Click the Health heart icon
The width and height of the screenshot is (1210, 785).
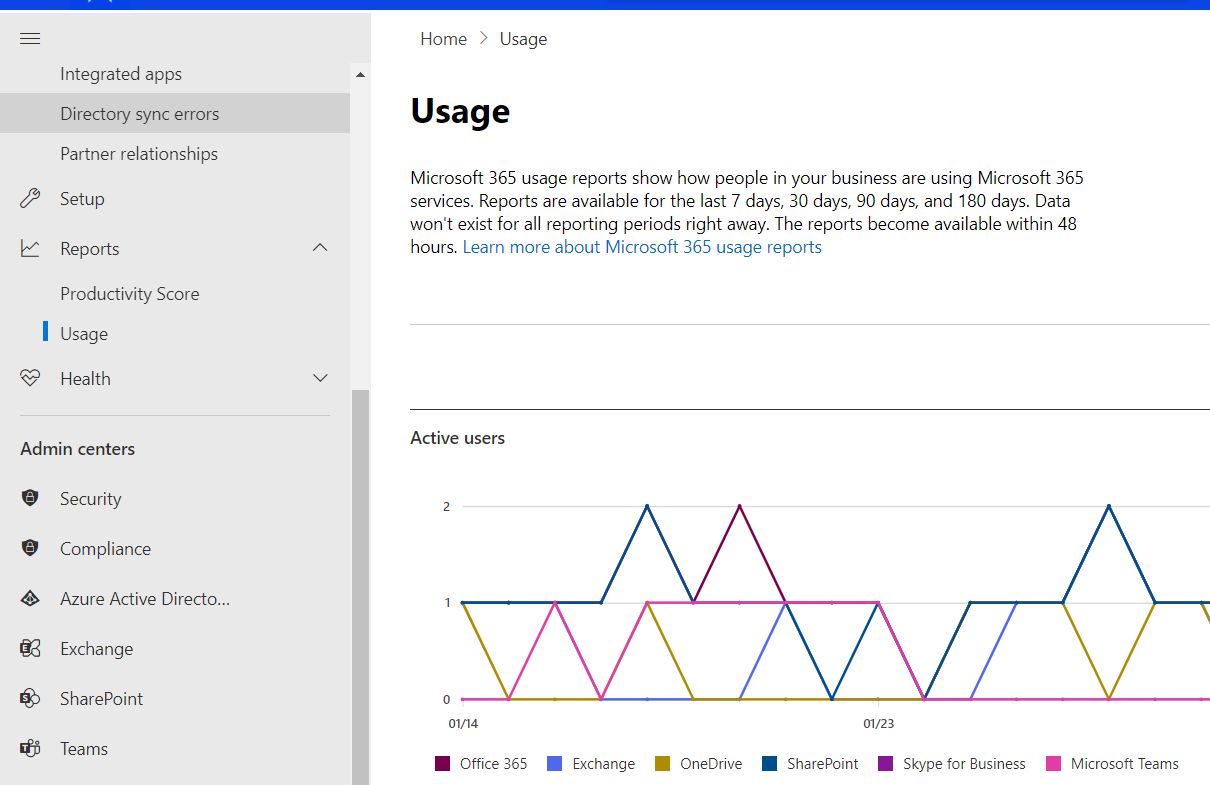click(30, 379)
